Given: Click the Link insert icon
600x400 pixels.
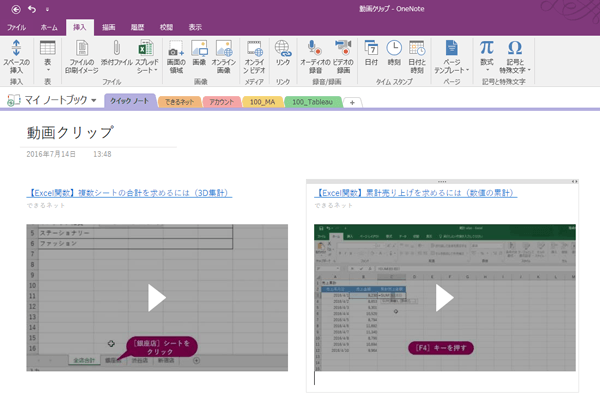Looking at the screenshot, I should click(283, 48).
